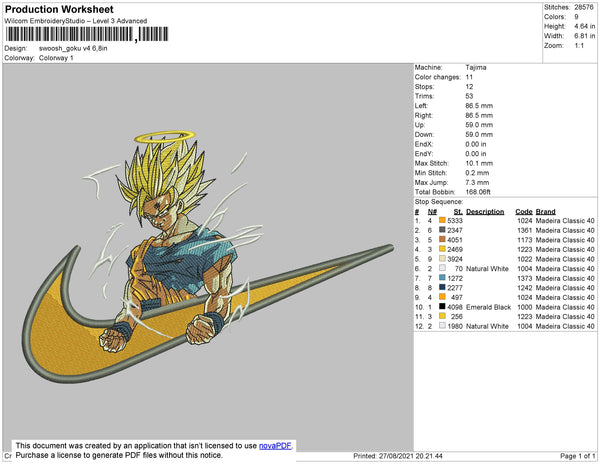Select the EndX value "0.00 in"
The width and height of the screenshot is (600, 464).
[476, 144]
